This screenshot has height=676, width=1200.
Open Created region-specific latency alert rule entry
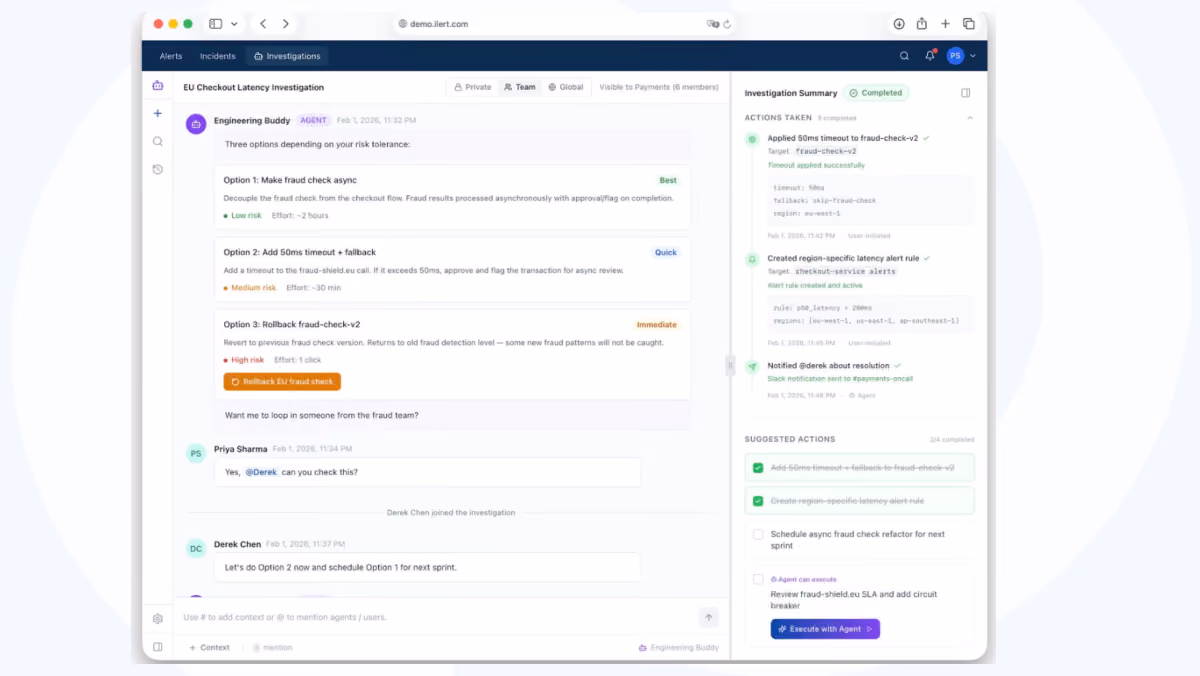(x=843, y=258)
